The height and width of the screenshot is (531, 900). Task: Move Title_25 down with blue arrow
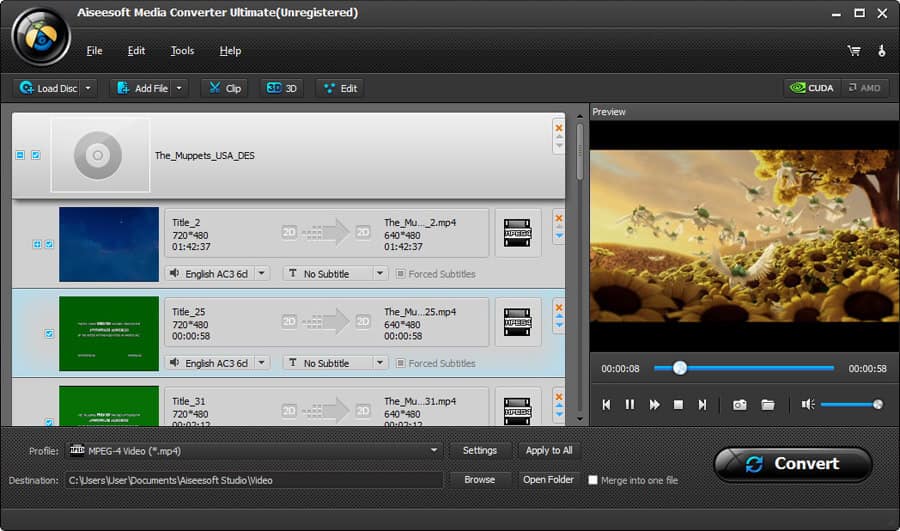tap(559, 325)
